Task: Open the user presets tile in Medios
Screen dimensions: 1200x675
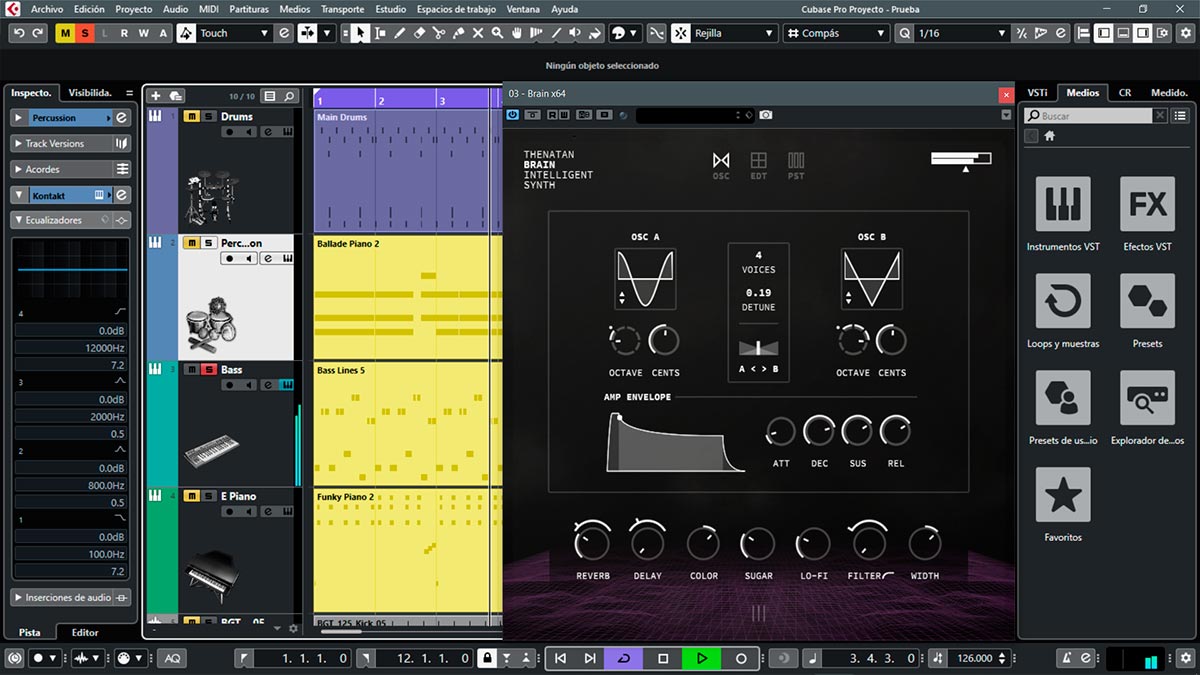Action: [1062, 398]
